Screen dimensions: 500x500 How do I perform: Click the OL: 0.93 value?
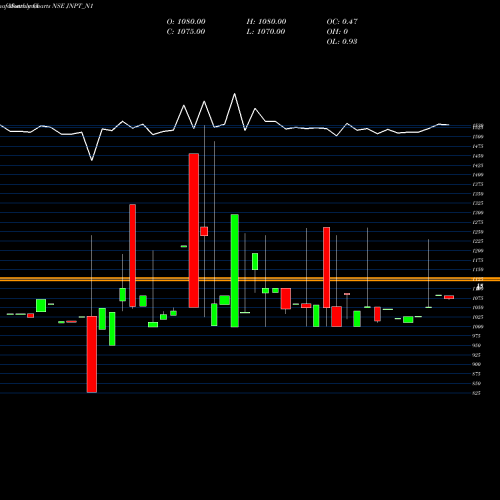[342, 42]
